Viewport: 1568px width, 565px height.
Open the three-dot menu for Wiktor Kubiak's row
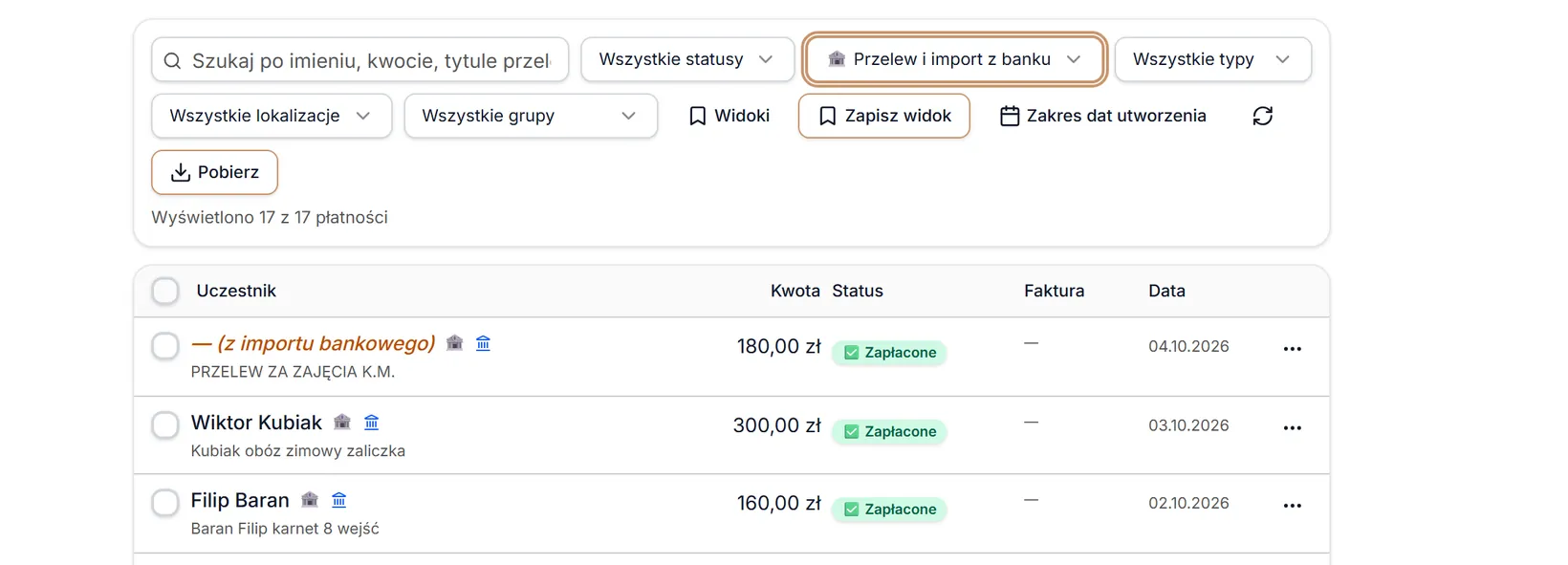click(1293, 427)
